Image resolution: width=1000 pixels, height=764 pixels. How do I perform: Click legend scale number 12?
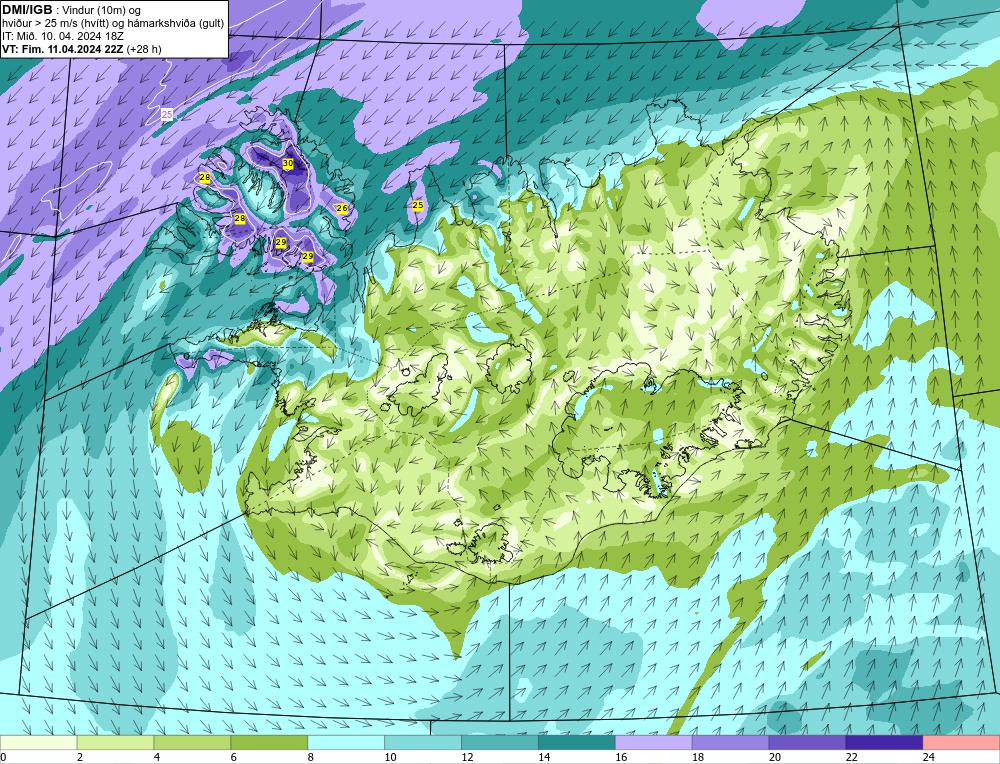(x=467, y=757)
